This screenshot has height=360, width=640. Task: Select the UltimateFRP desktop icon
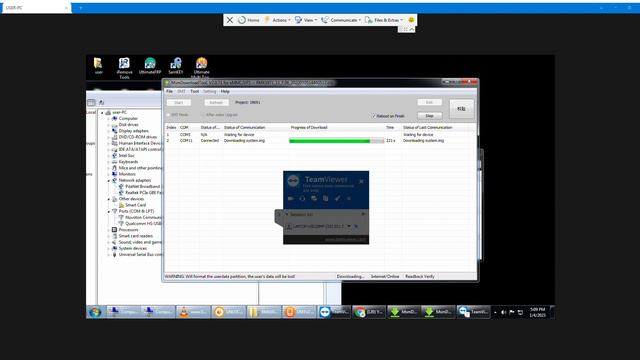(x=150, y=66)
